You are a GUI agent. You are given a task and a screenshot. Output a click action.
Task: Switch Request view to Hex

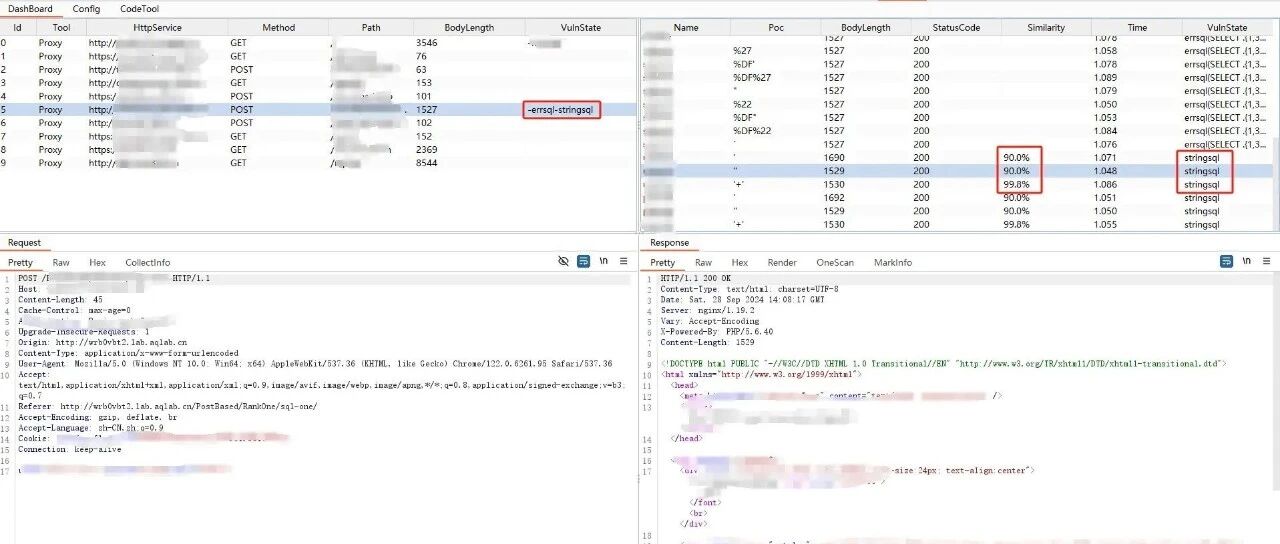97,263
